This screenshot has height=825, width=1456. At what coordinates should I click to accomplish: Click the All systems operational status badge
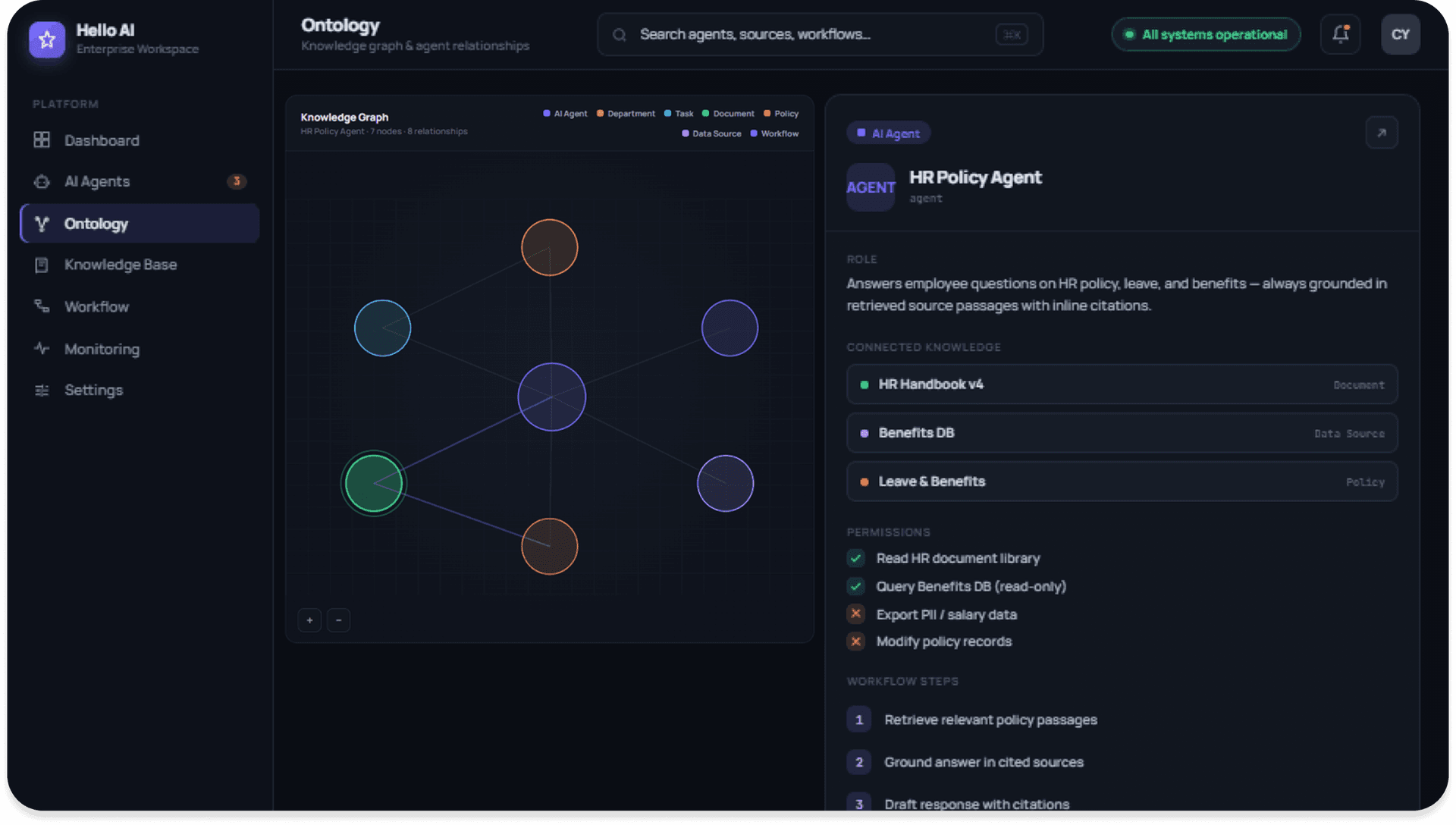(1206, 34)
